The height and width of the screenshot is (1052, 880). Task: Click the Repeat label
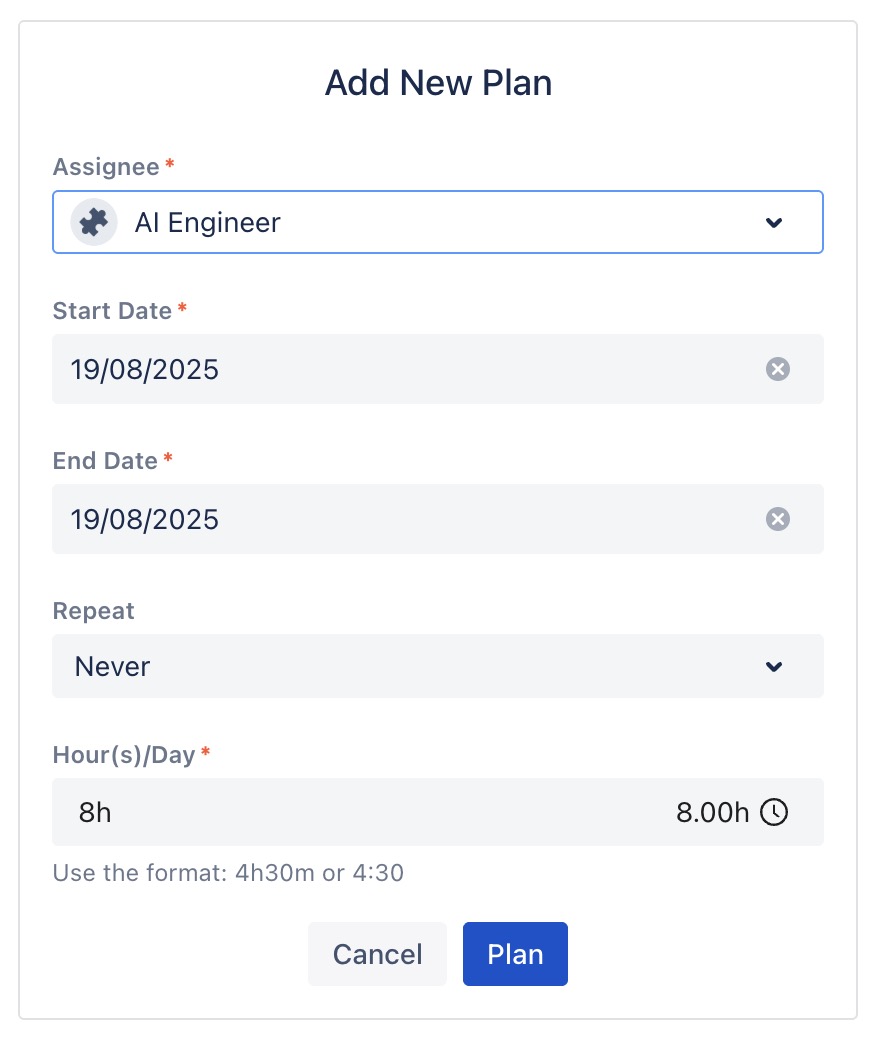pyautogui.click(x=93, y=611)
